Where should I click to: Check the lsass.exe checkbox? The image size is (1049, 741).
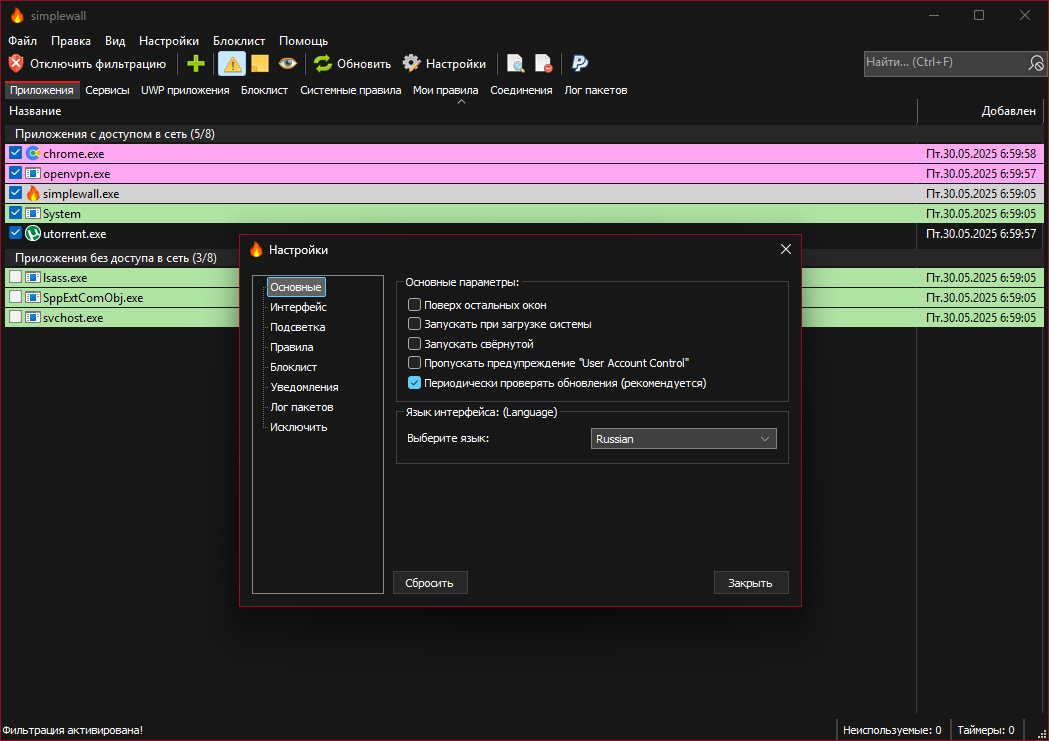(x=15, y=278)
